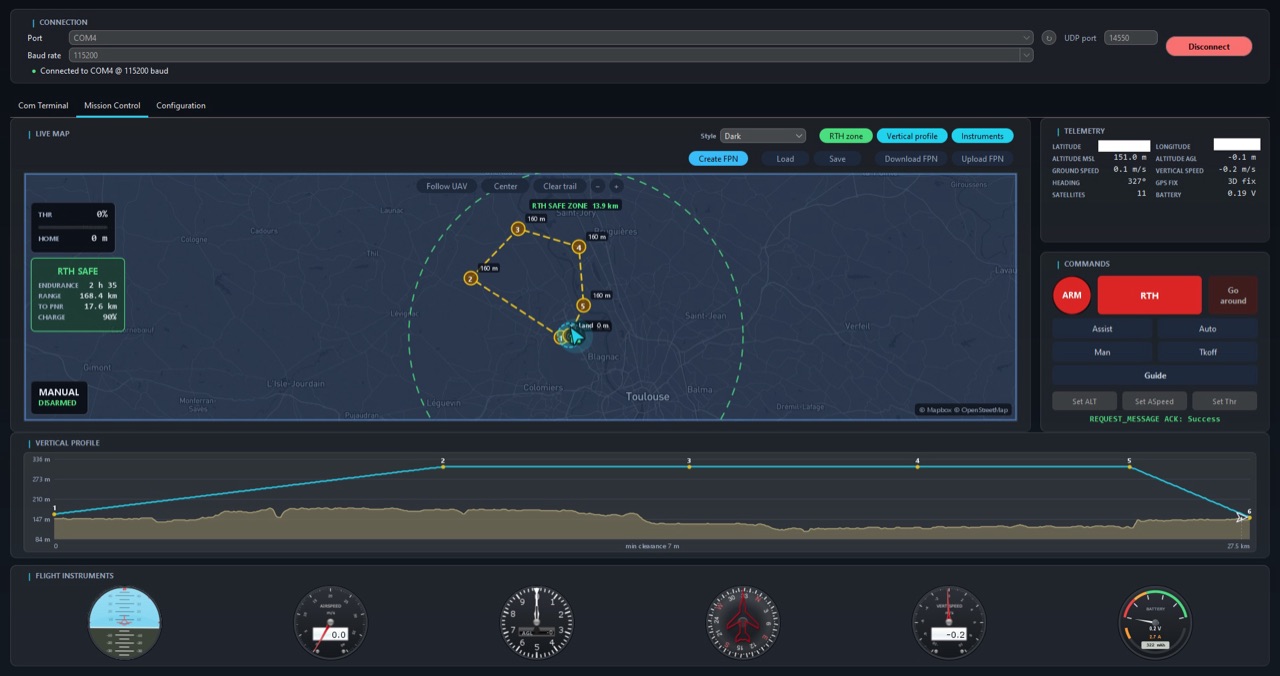Zoom in the map with plus button

coord(616,186)
